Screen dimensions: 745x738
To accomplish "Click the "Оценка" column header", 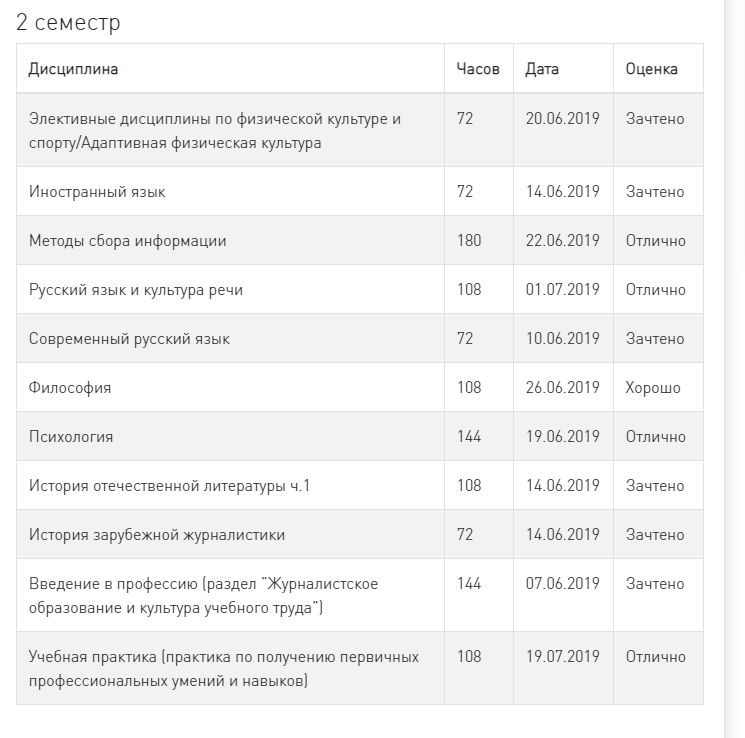I will coord(651,69).
